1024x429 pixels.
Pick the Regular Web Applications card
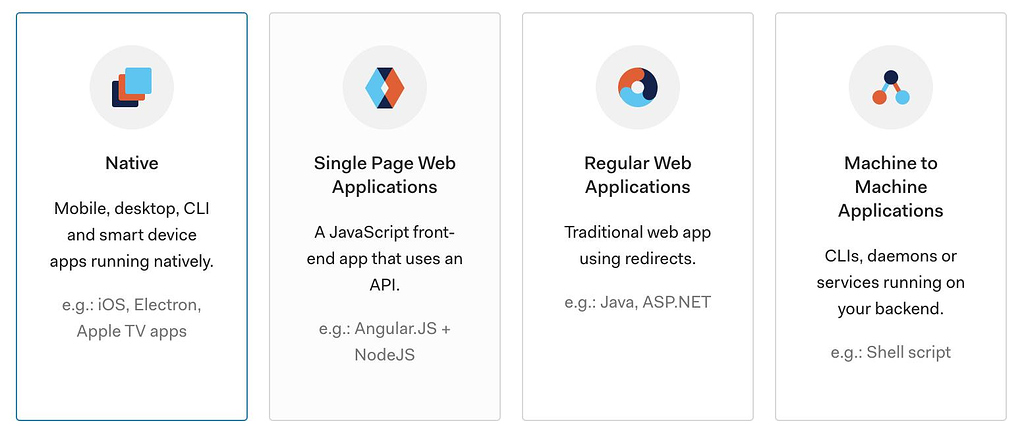coord(637,216)
